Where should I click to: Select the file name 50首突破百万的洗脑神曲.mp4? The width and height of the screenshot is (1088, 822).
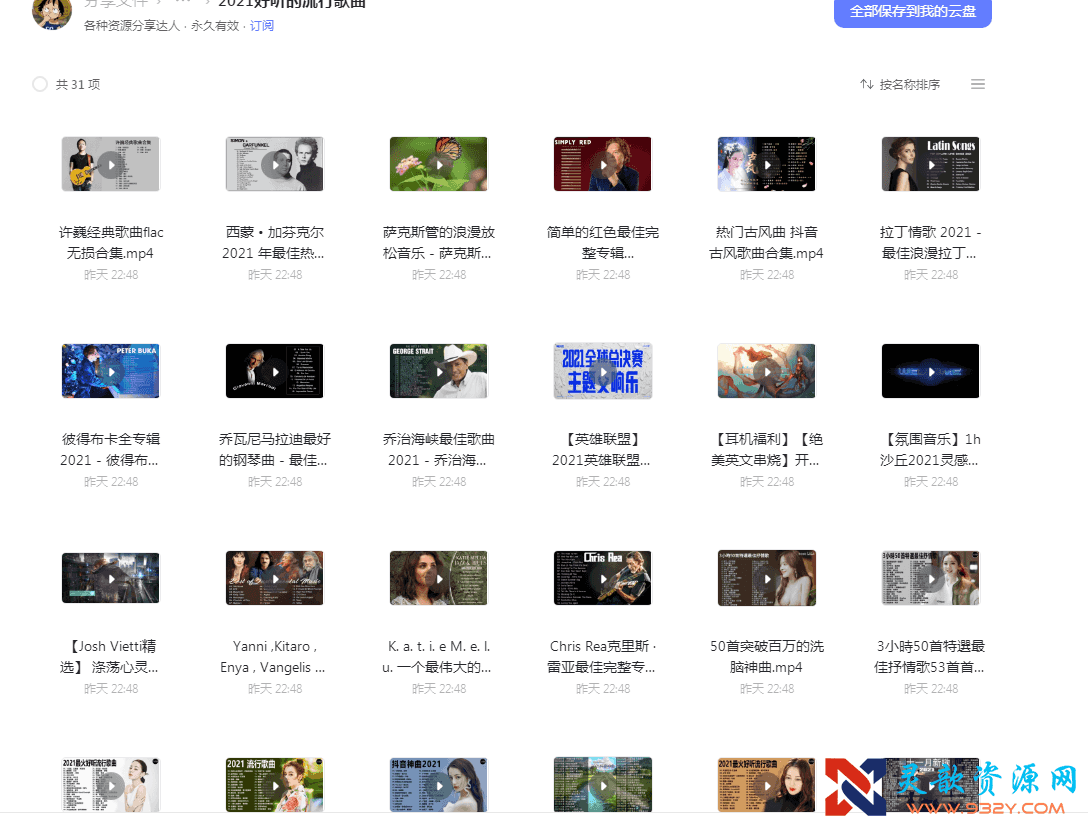(767, 656)
